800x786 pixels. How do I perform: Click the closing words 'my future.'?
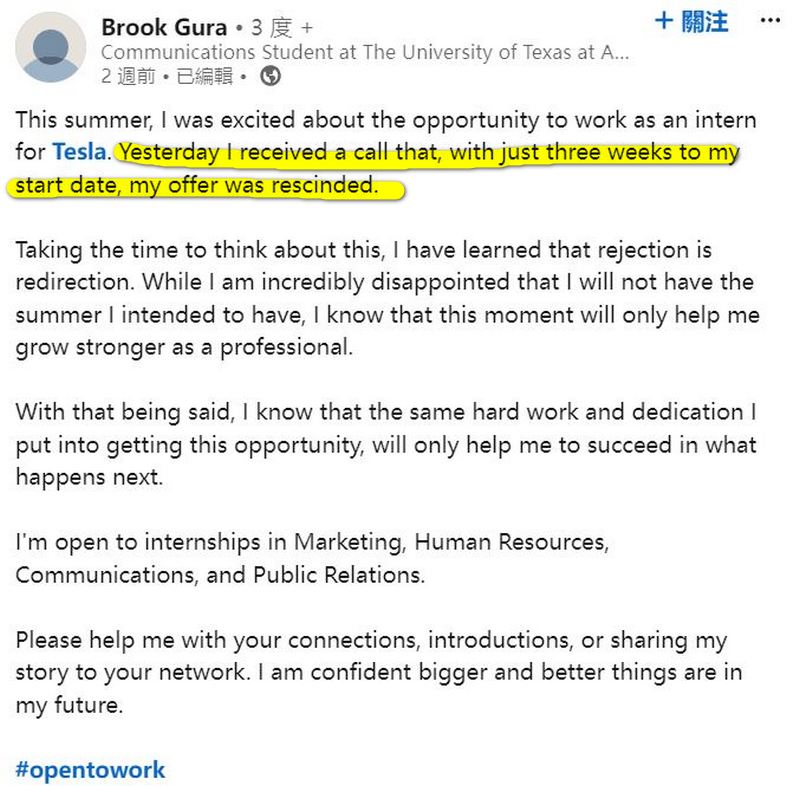69,705
